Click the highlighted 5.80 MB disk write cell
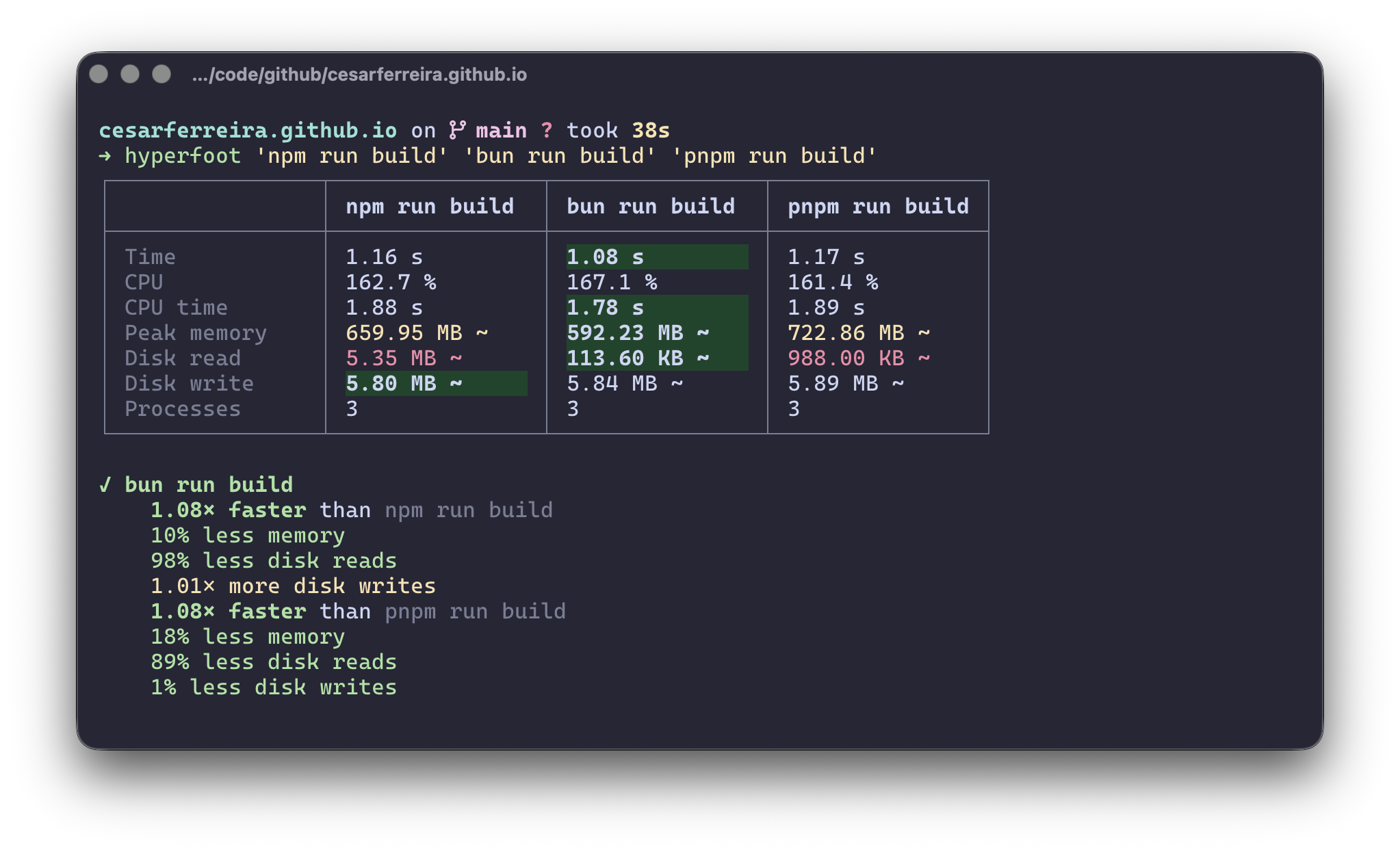The height and width of the screenshot is (851, 1400). point(436,384)
